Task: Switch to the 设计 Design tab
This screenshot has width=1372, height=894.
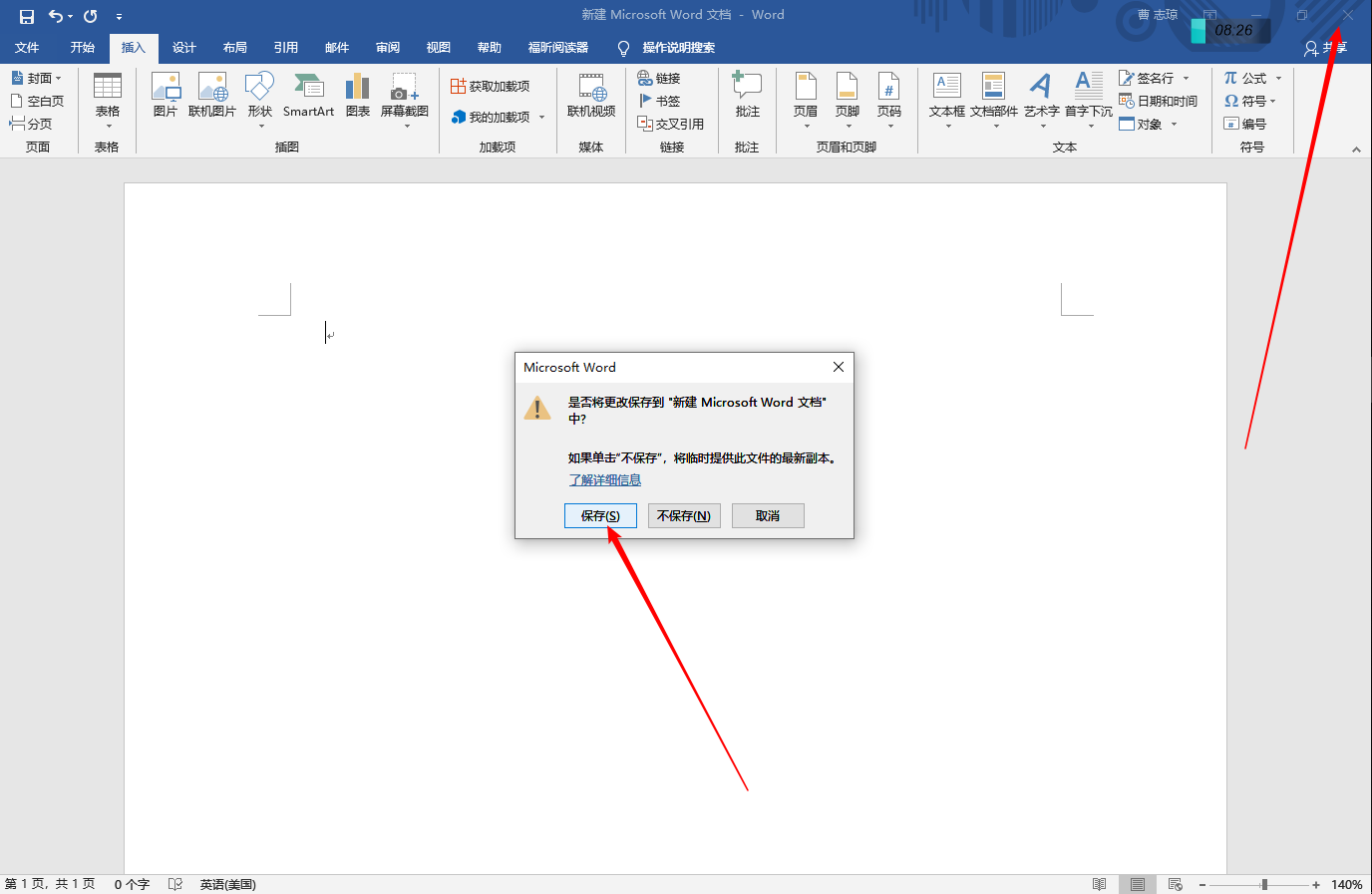Action: click(x=184, y=48)
